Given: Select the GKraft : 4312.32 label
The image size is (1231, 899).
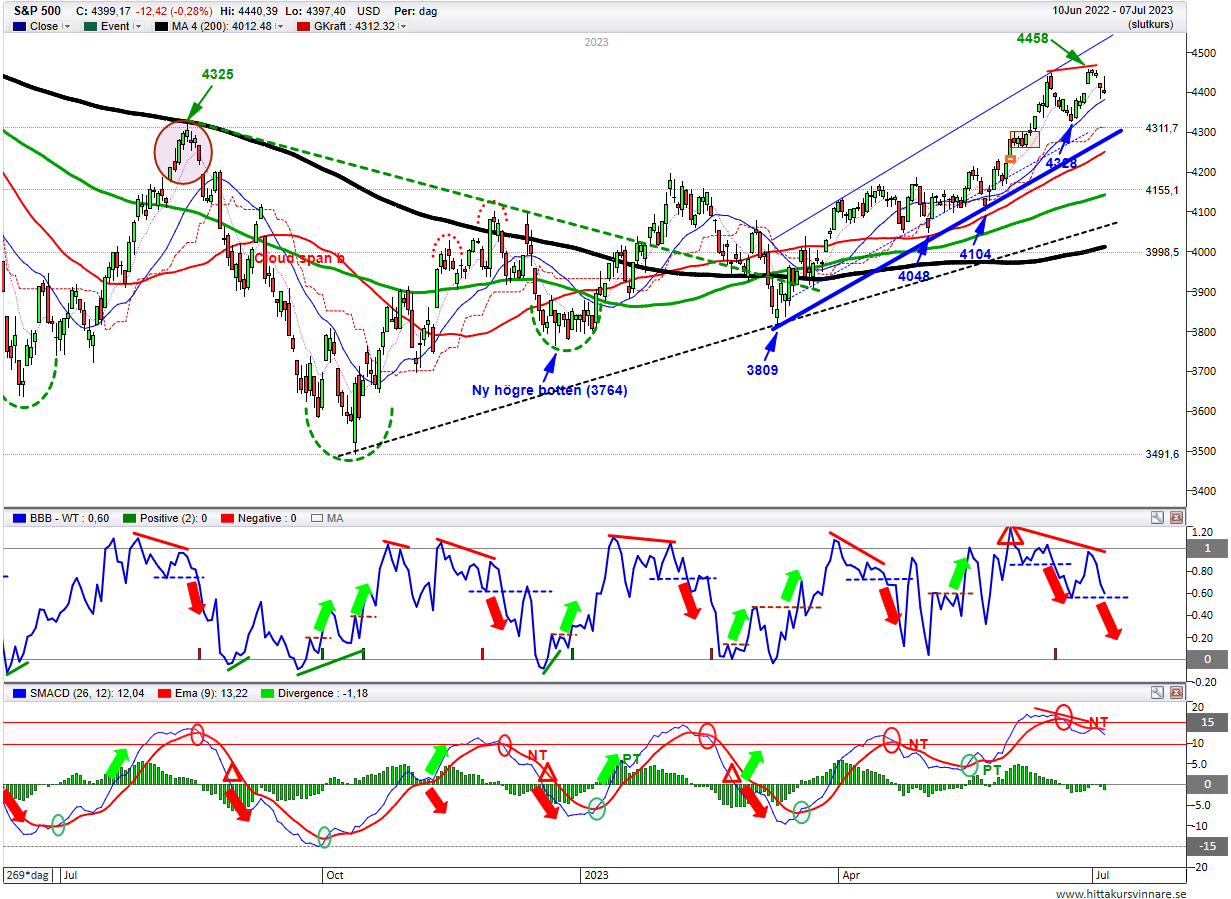Looking at the screenshot, I should pos(355,26).
